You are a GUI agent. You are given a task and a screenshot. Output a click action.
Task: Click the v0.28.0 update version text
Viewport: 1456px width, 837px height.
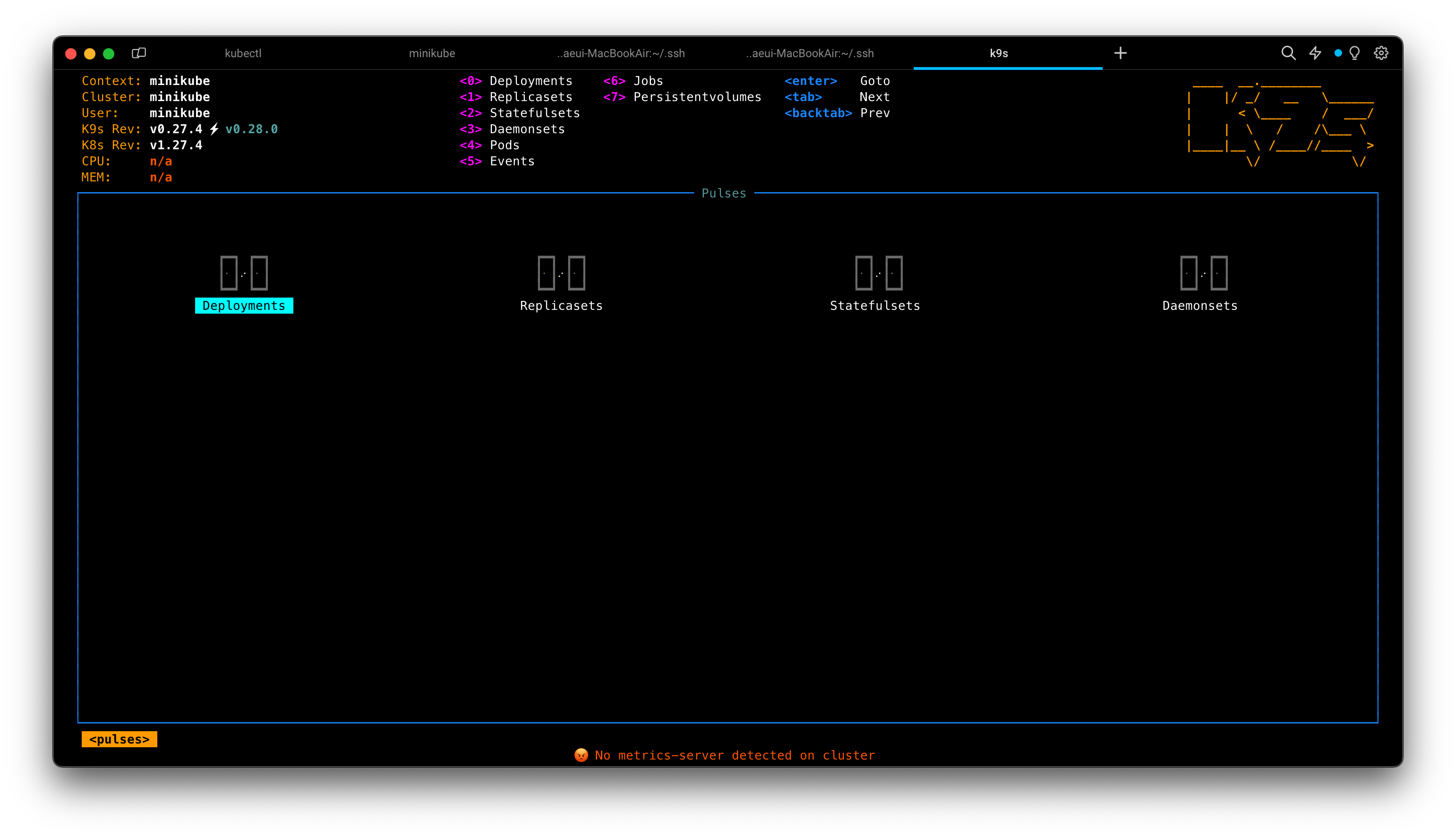click(x=251, y=129)
